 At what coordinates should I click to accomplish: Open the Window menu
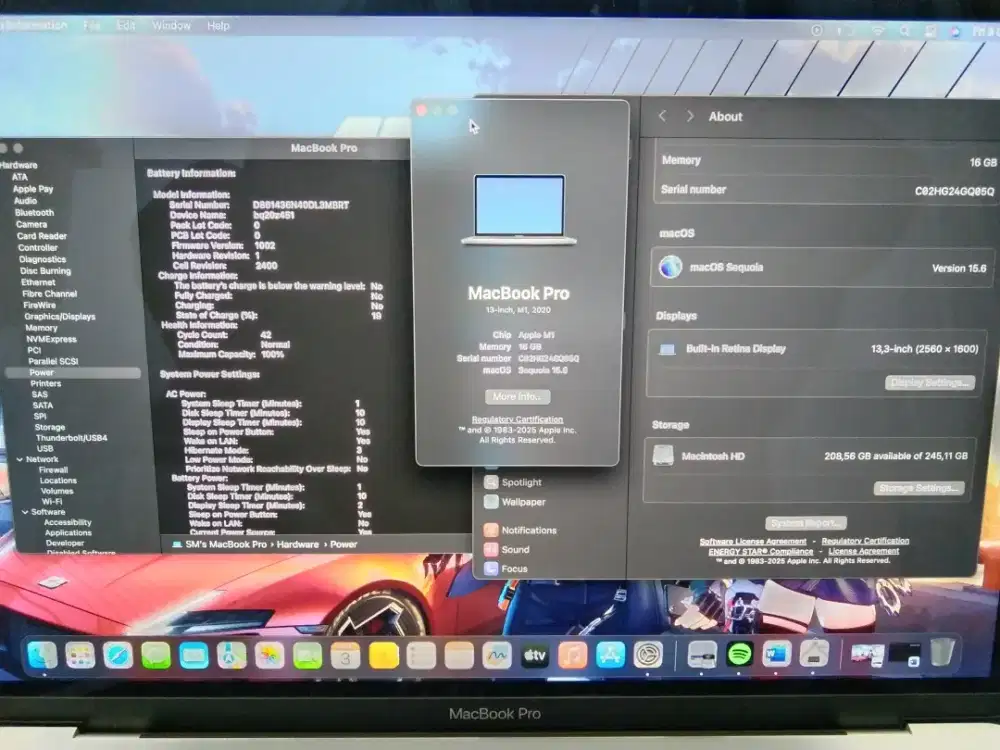click(x=171, y=25)
